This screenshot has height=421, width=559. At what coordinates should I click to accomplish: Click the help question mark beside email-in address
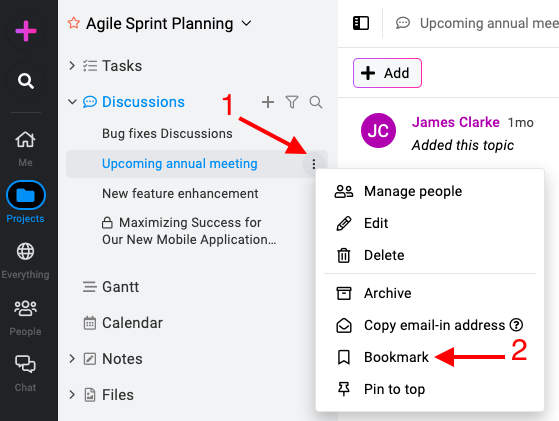pyautogui.click(x=516, y=325)
